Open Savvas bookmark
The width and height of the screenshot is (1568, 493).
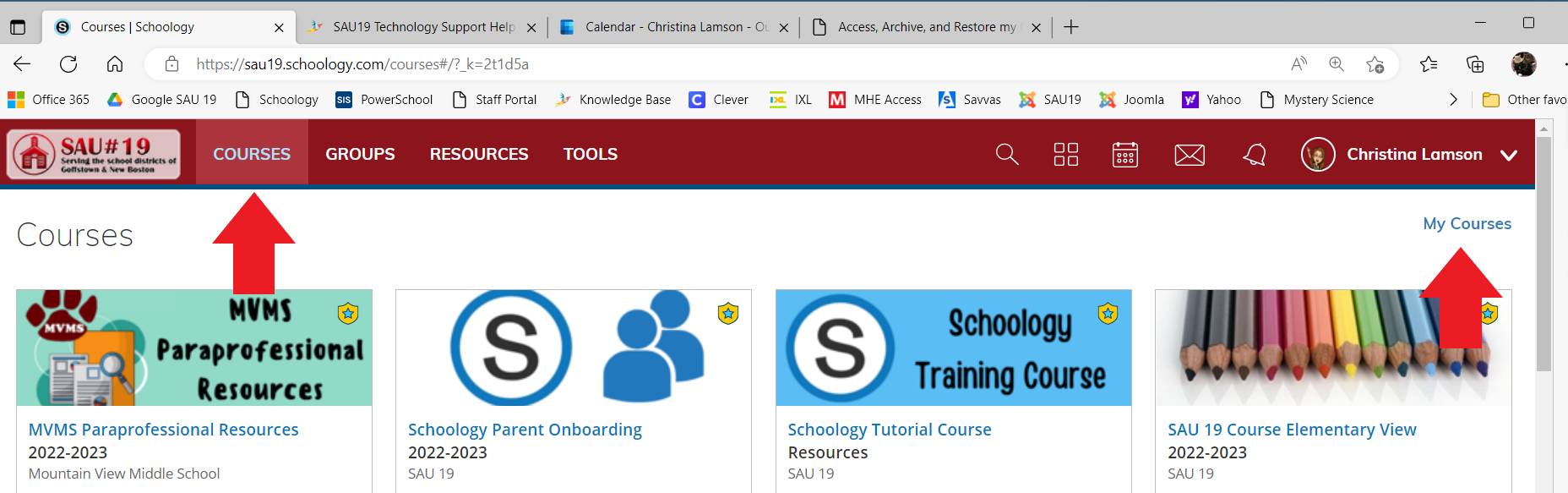click(x=969, y=100)
